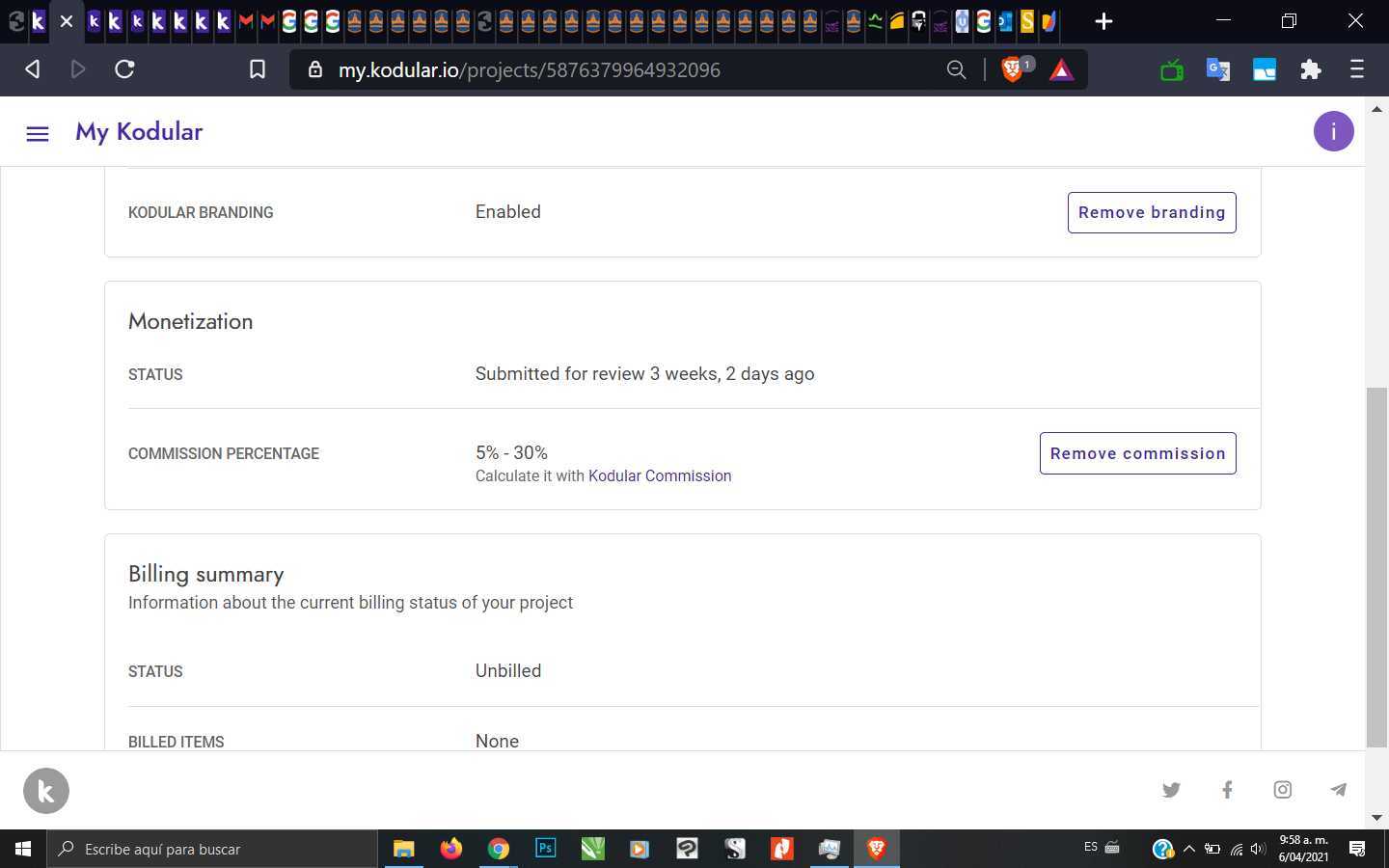Open the taskbar clock and calendar

(x=1304, y=849)
